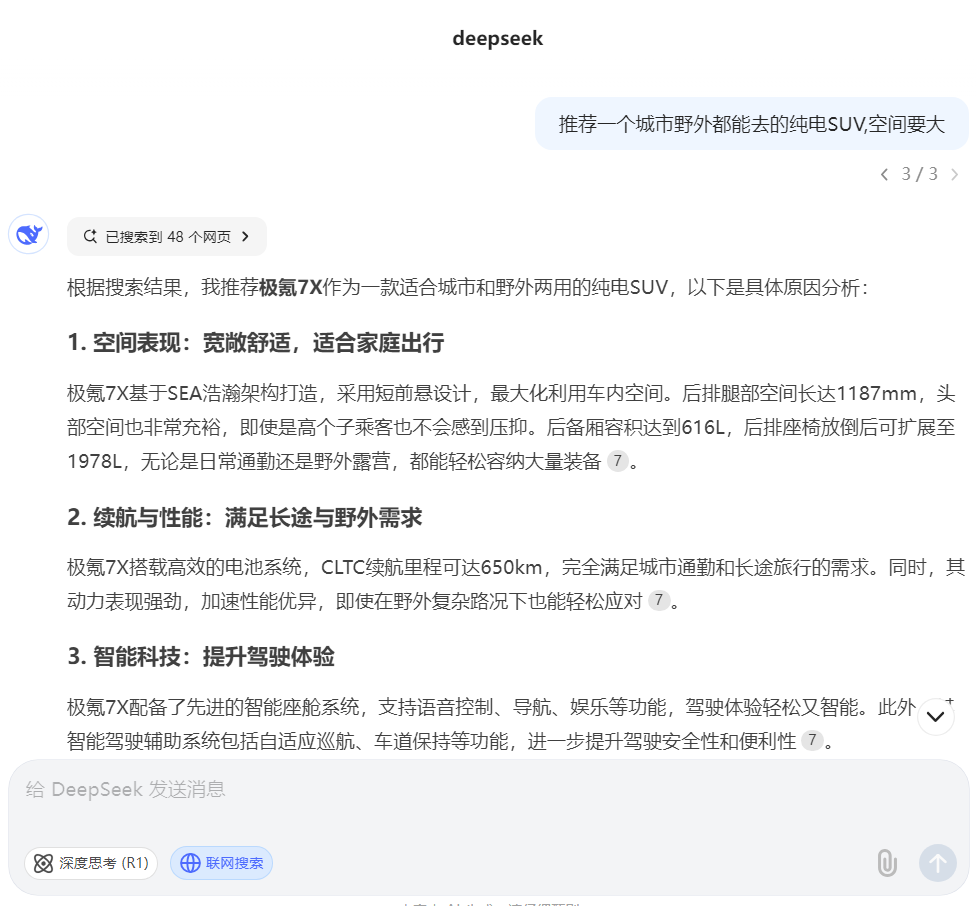This screenshot has width=976, height=906.
Task: Click the bold 极氪7X recommendation text
Action: [291, 287]
